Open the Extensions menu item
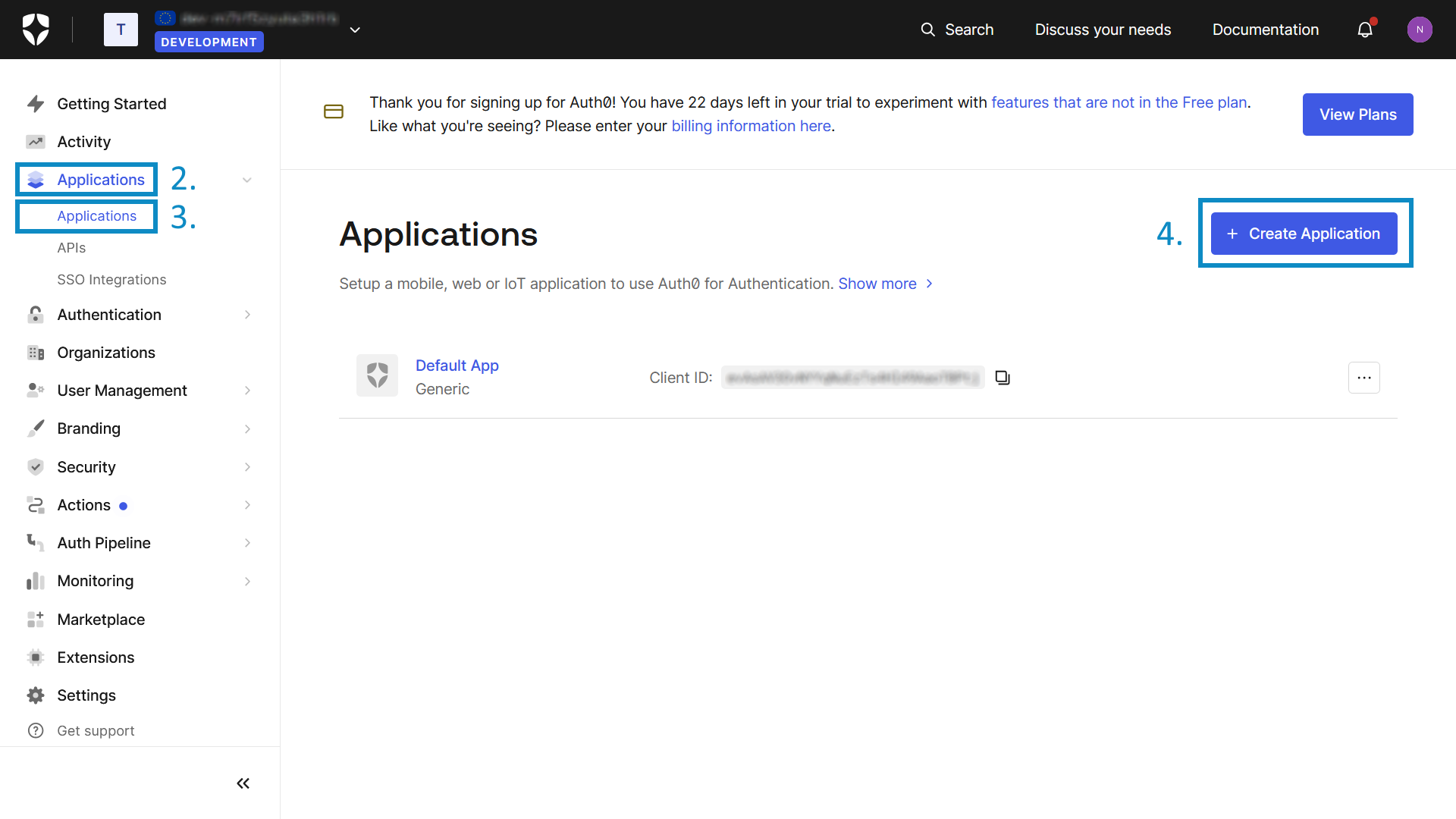The width and height of the screenshot is (1456, 819). pyautogui.click(x=96, y=657)
